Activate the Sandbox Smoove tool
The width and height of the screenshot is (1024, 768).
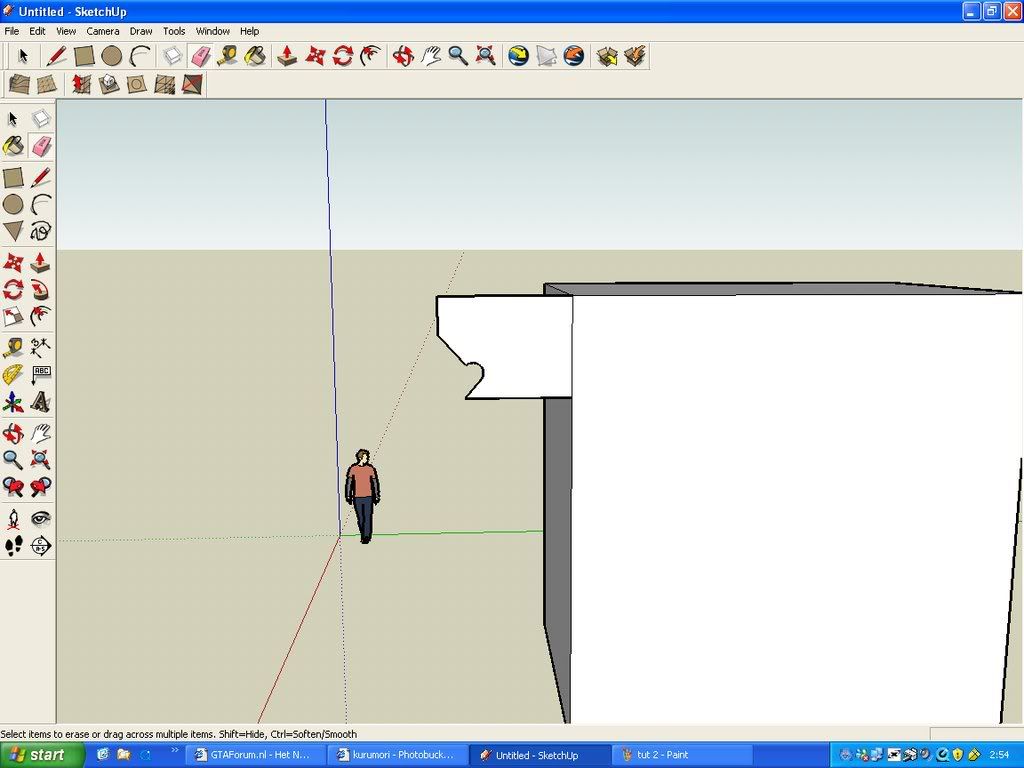click(x=81, y=84)
